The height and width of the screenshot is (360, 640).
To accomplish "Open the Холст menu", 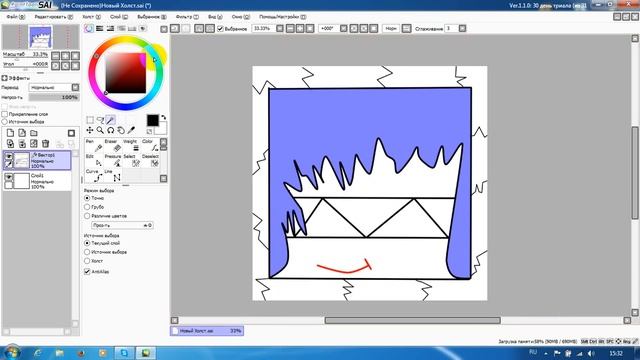I will tap(91, 17).
